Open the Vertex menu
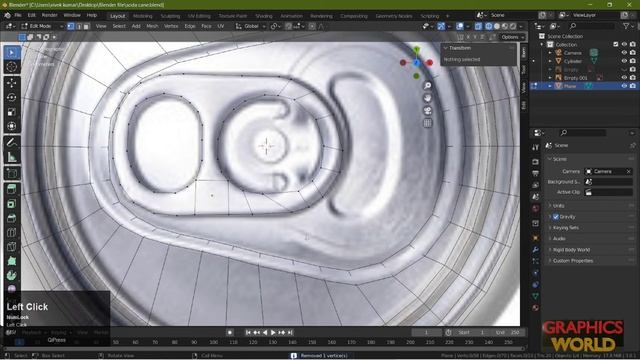The height and width of the screenshot is (360, 640). 171,26
